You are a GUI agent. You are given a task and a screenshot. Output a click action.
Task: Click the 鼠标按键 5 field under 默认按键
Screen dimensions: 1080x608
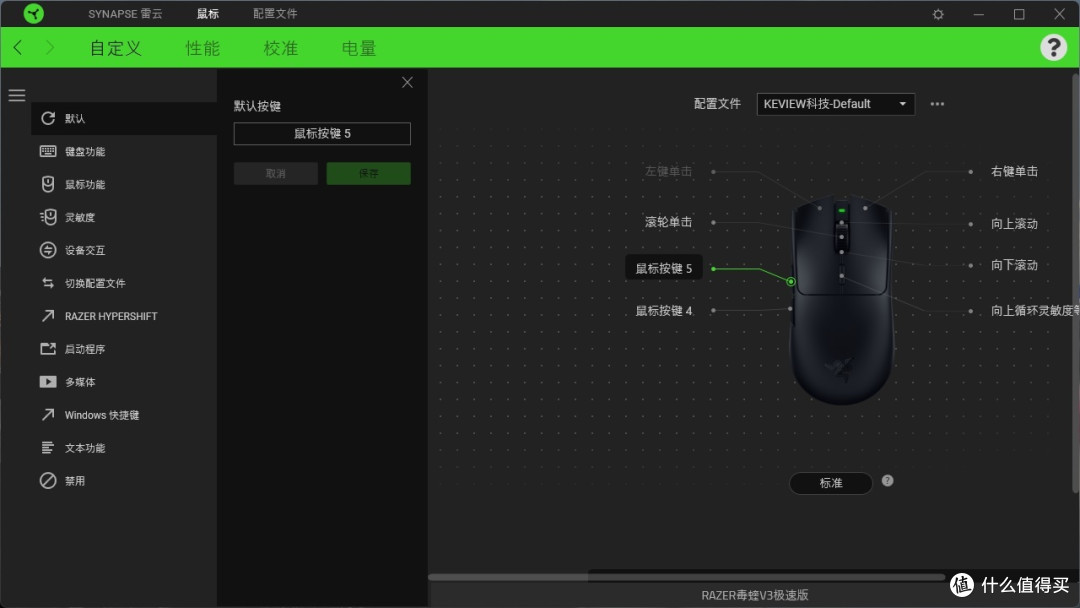[x=322, y=134]
